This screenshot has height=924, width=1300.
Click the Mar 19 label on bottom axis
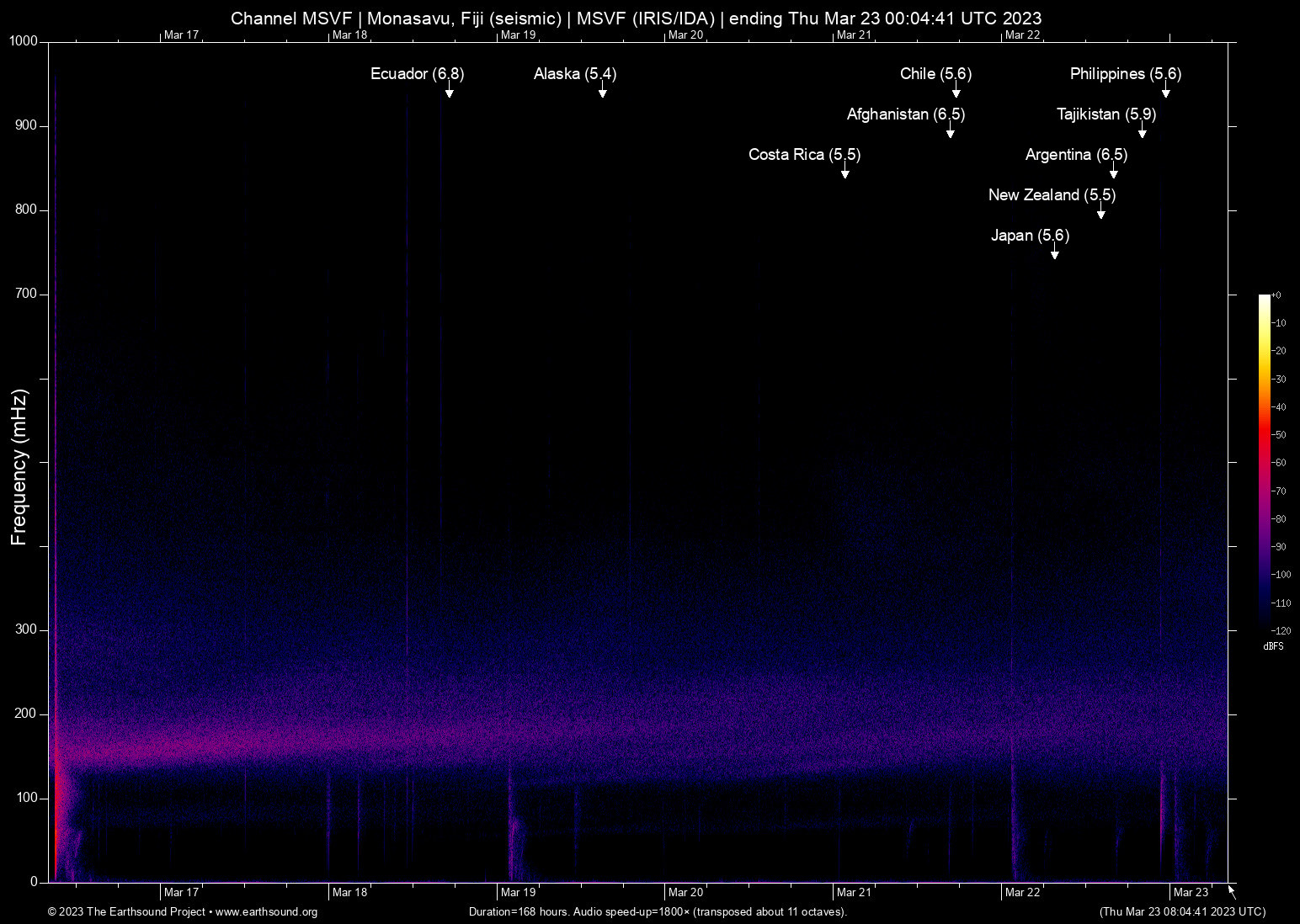[518, 893]
